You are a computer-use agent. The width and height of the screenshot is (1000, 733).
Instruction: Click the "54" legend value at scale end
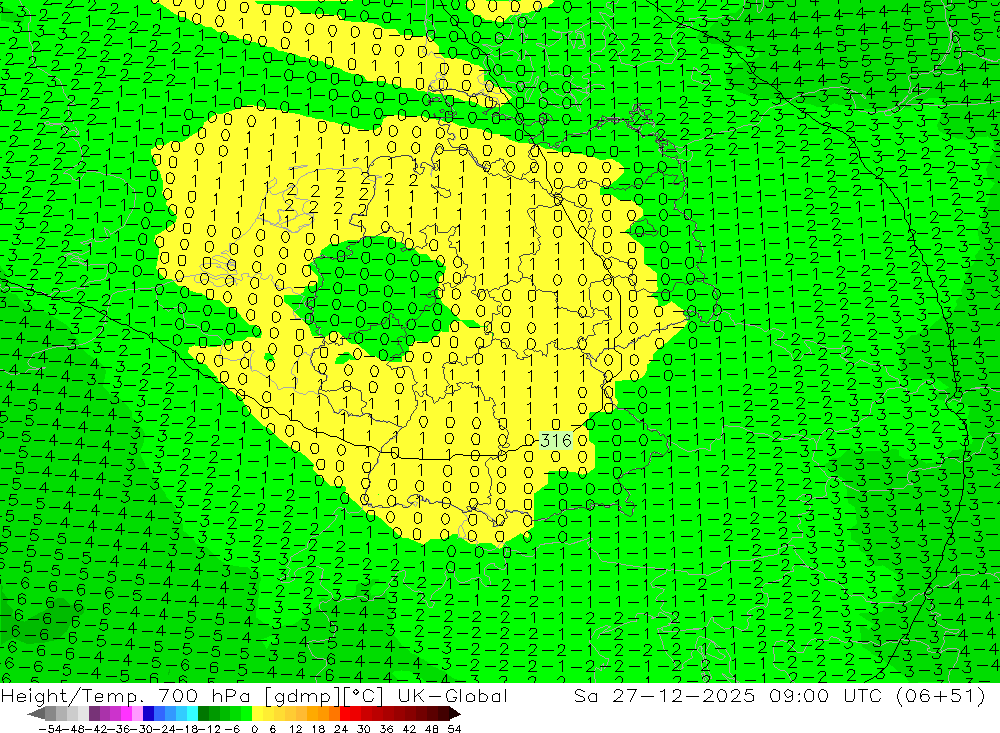454,729
